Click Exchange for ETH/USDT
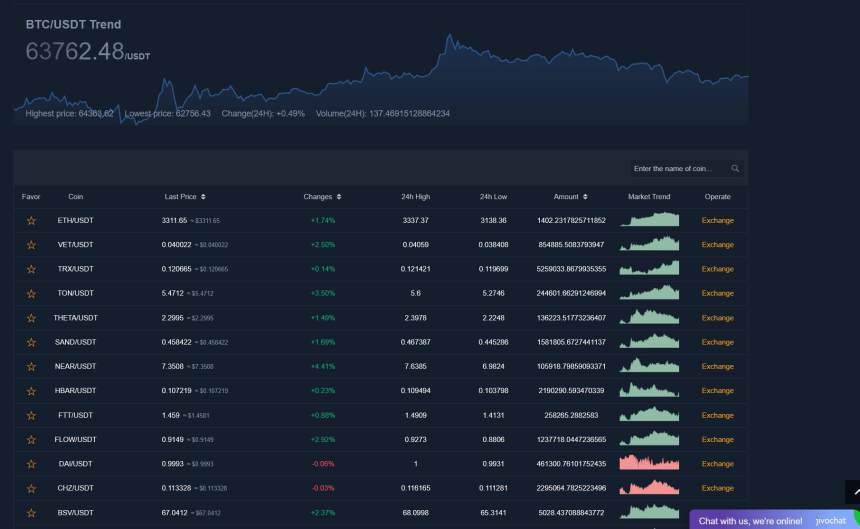860x529 pixels. click(x=717, y=221)
